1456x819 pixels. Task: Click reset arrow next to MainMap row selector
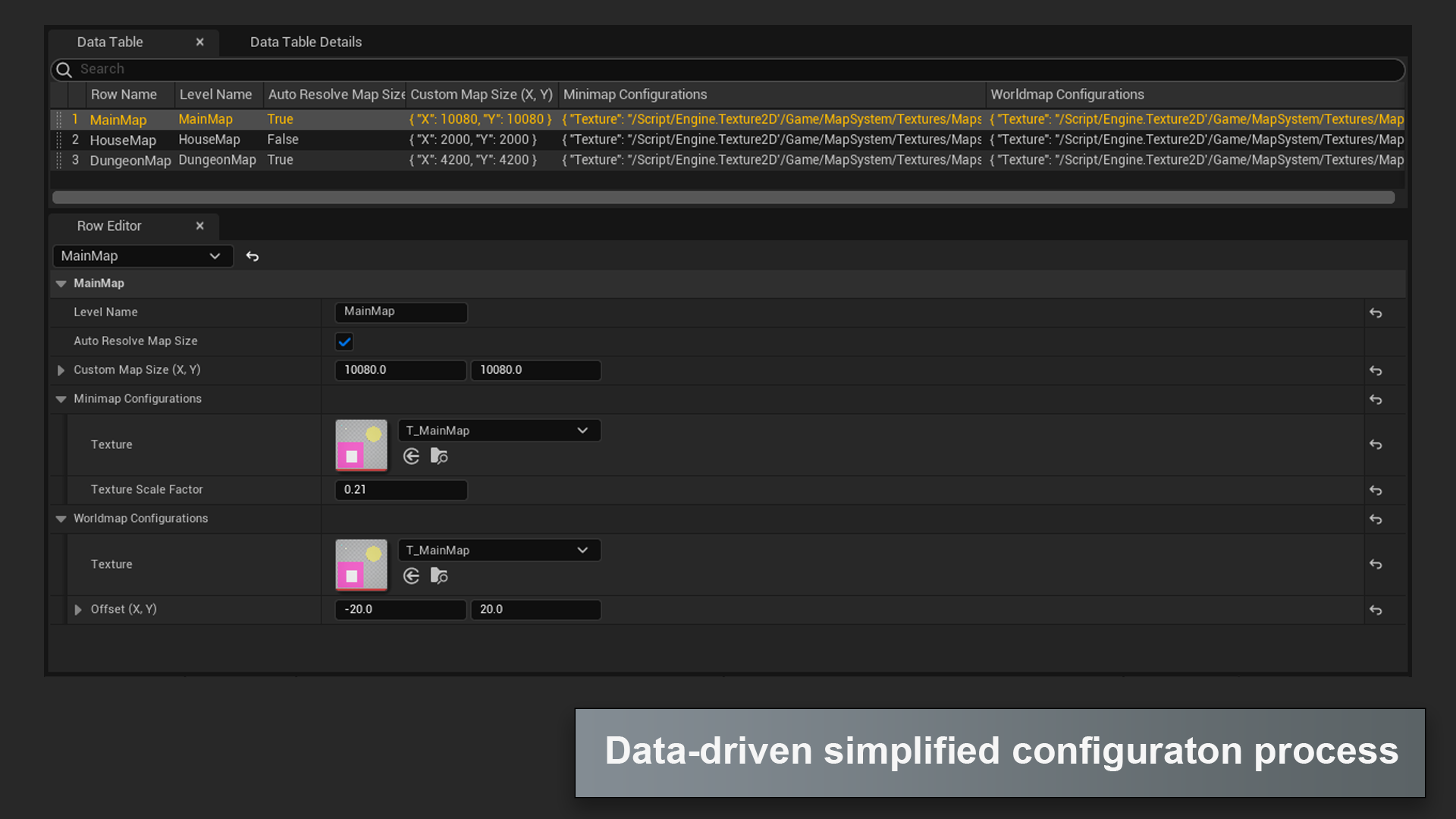253,256
